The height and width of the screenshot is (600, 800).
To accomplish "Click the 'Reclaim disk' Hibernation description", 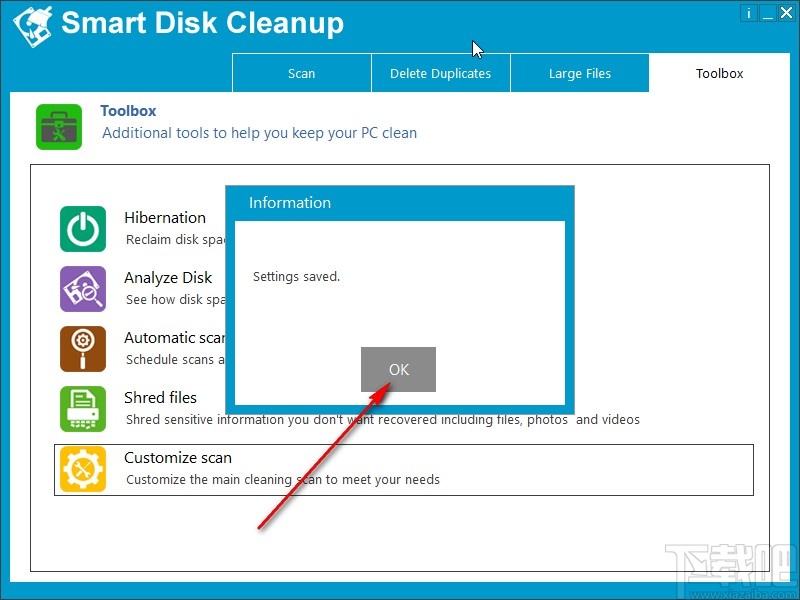I will tap(176, 240).
